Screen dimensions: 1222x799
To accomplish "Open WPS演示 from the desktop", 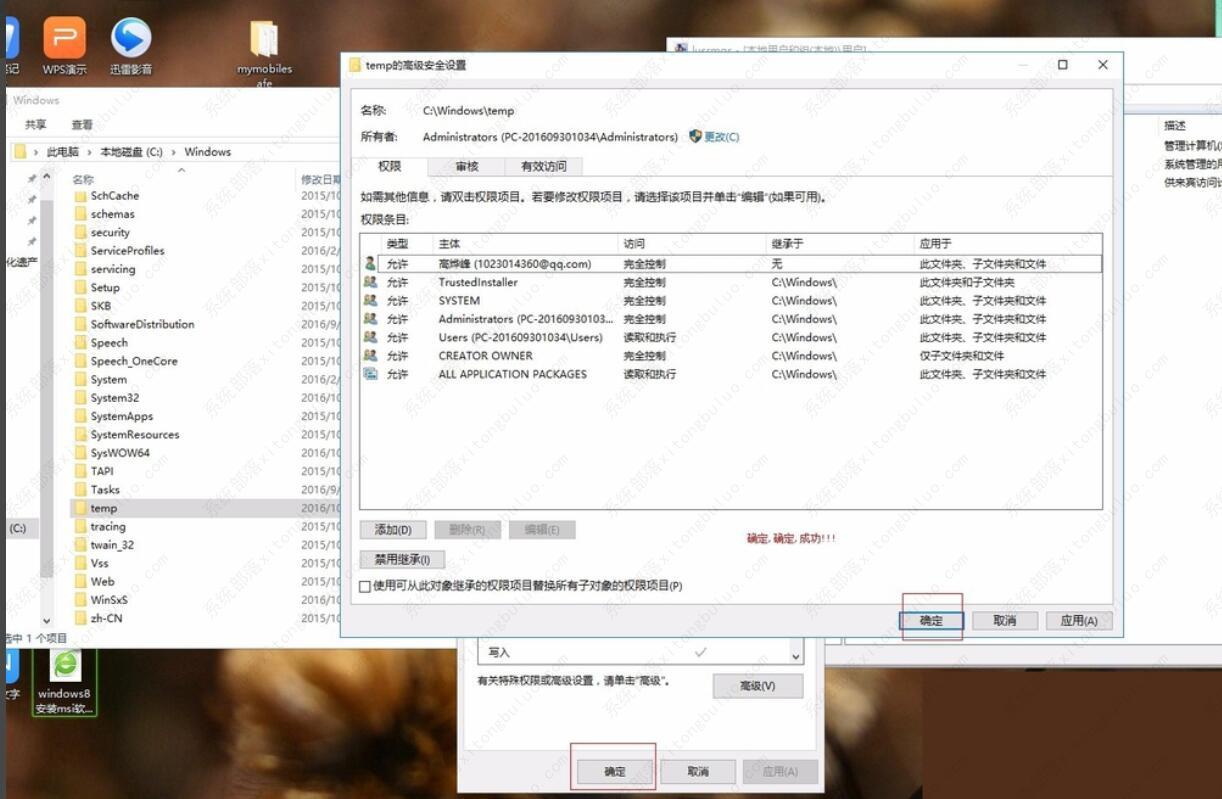I will pos(65,38).
